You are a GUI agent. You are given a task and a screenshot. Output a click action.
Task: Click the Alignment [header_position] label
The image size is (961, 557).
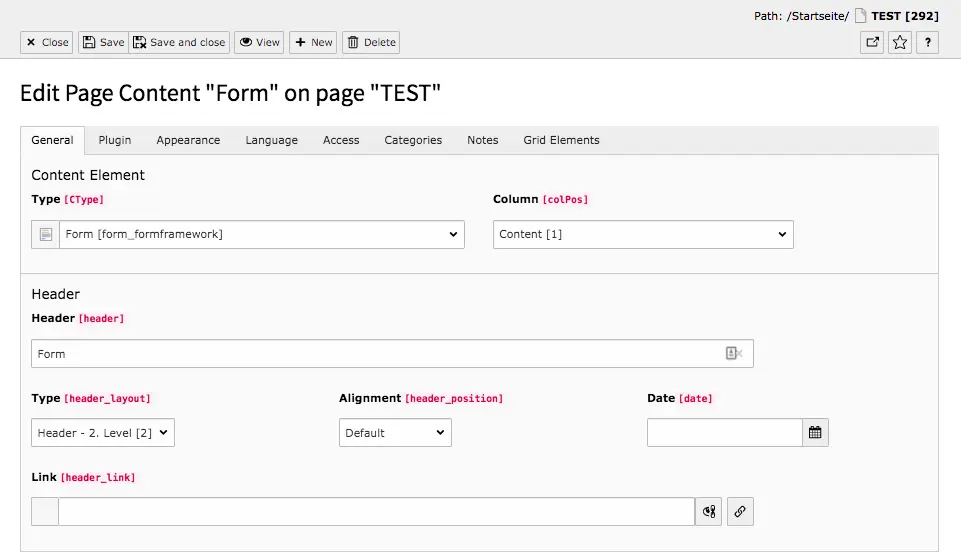(x=421, y=398)
